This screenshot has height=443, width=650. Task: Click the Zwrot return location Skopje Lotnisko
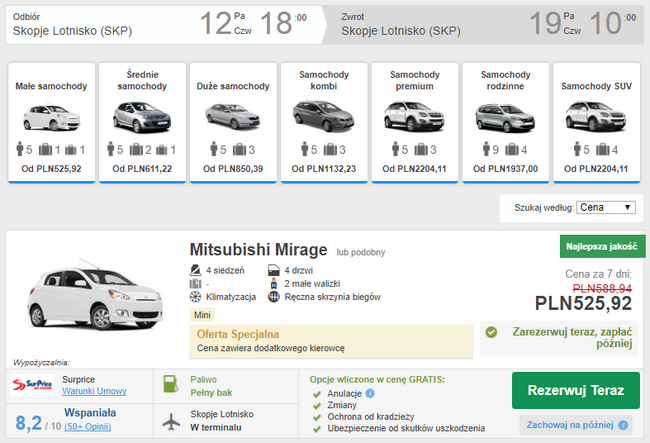click(401, 31)
